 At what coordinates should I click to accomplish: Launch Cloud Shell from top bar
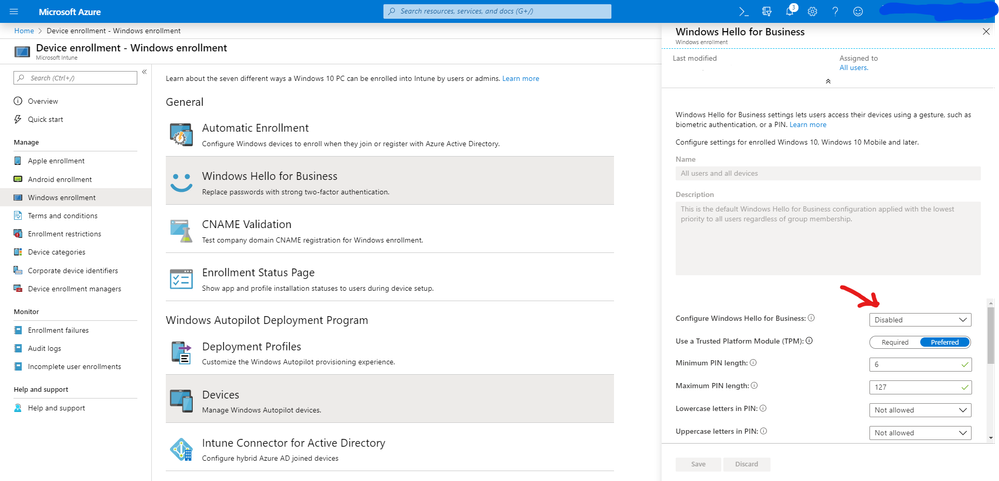point(743,11)
